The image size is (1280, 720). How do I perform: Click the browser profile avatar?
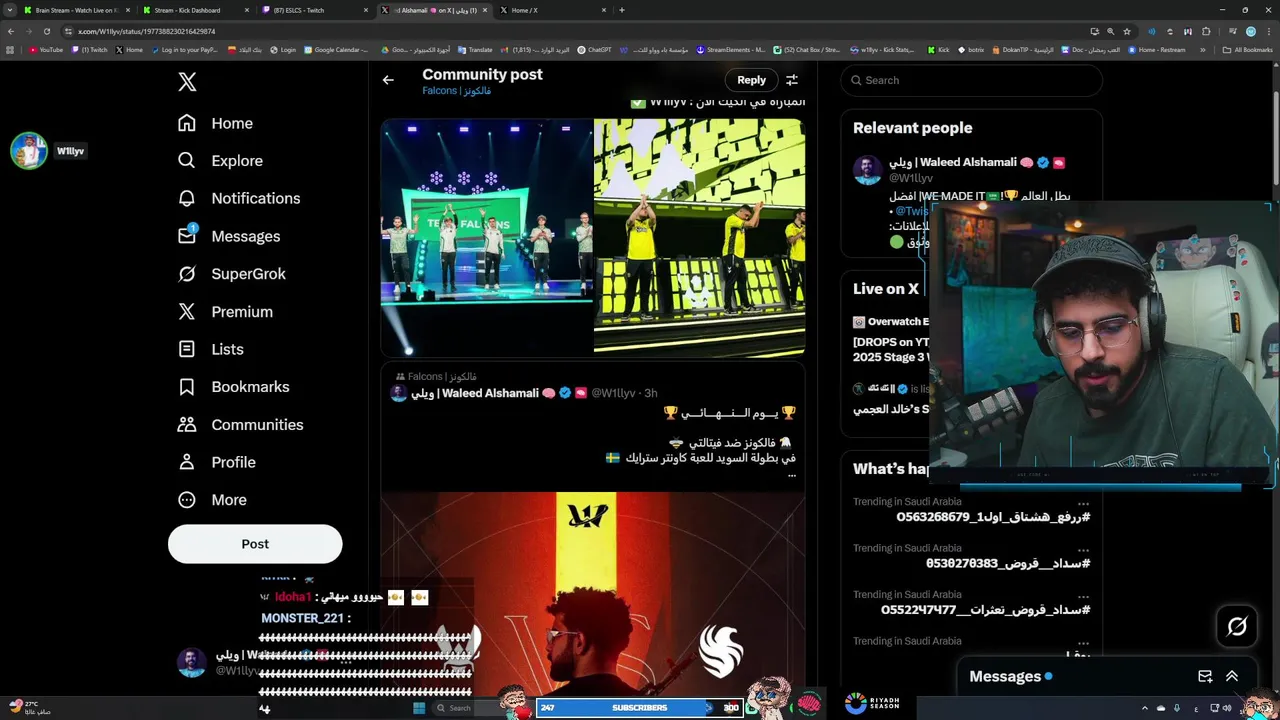(x=1250, y=31)
